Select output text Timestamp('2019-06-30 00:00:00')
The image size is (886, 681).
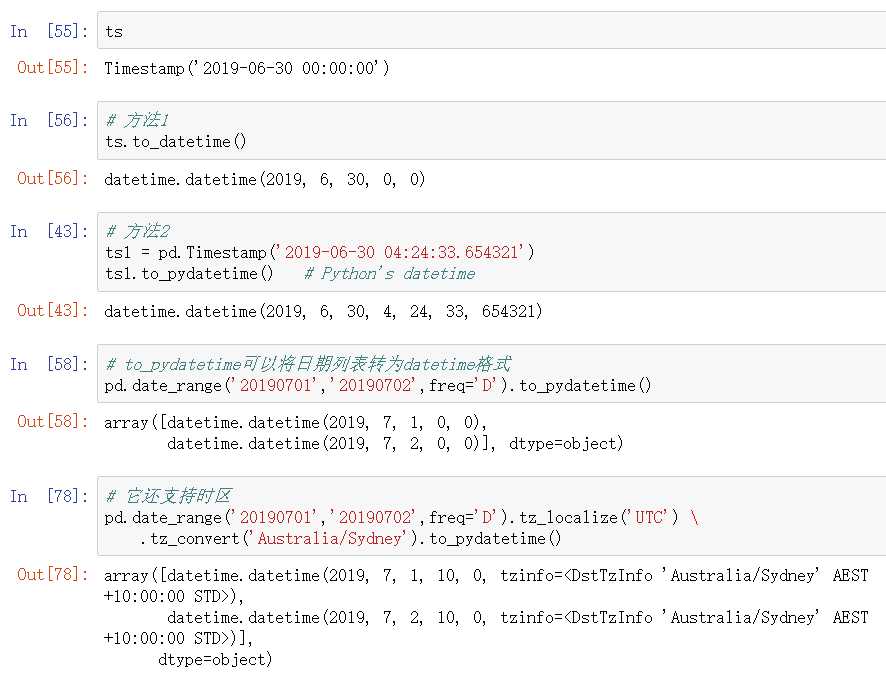click(x=247, y=68)
